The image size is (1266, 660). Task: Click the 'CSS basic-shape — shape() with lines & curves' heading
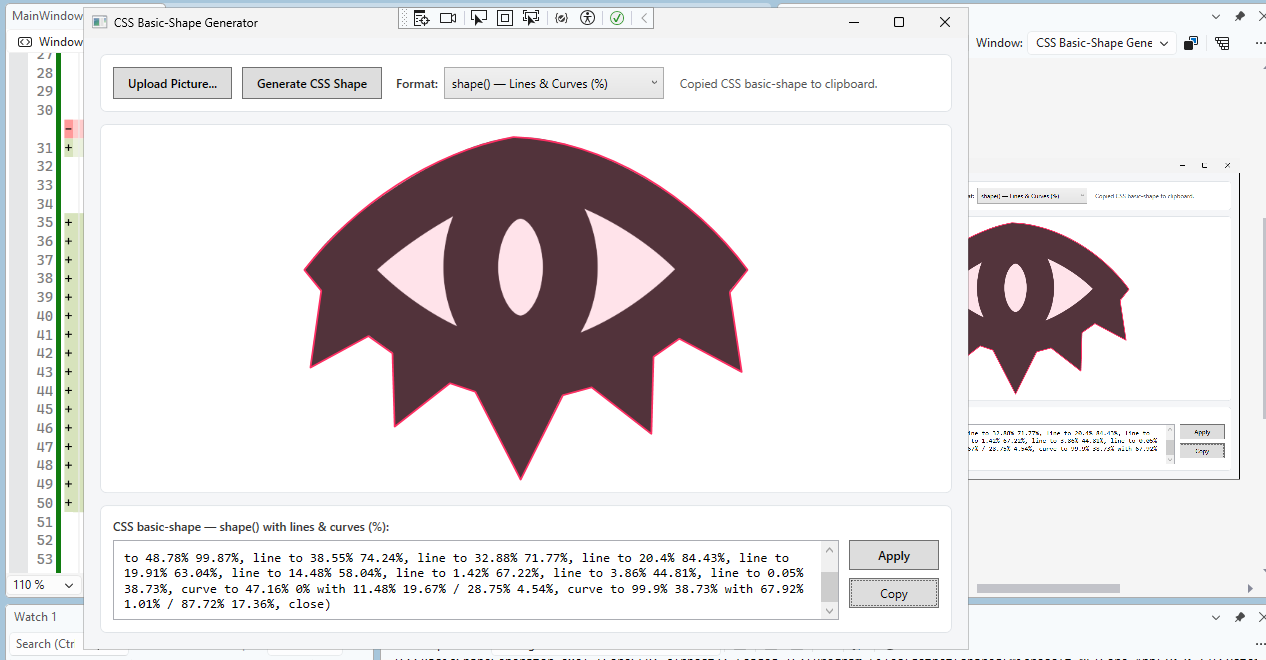pos(251,526)
